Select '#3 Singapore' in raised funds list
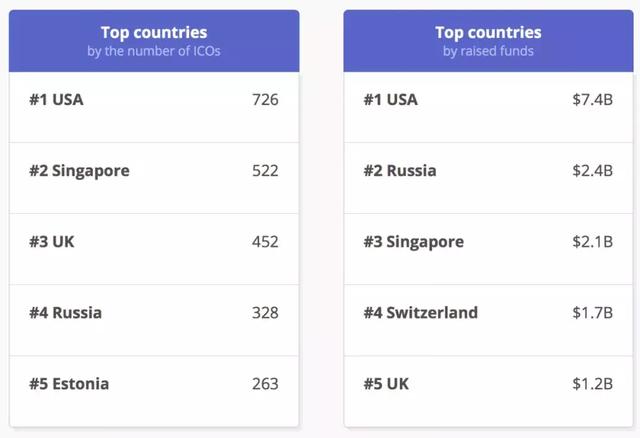This screenshot has height=438, width=640. (488, 249)
